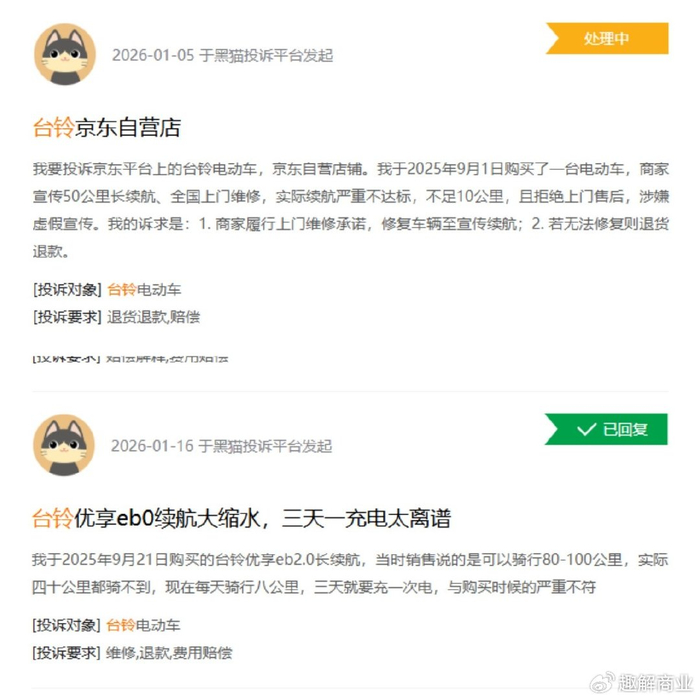Click the orange 台铃 in first title
This screenshot has height=700, width=700.
tap(53, 128)
